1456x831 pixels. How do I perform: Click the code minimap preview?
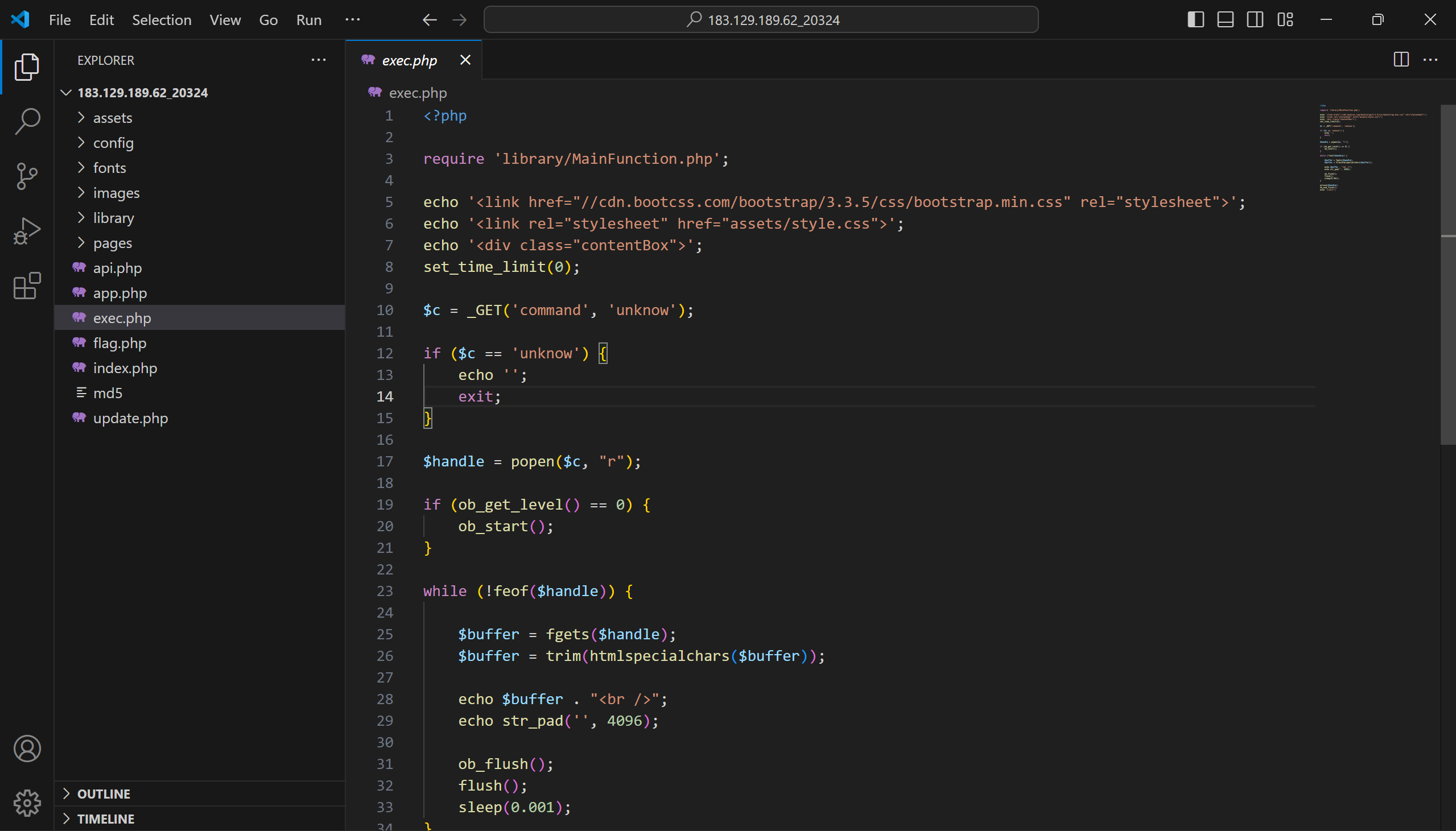click(1373, 148)
